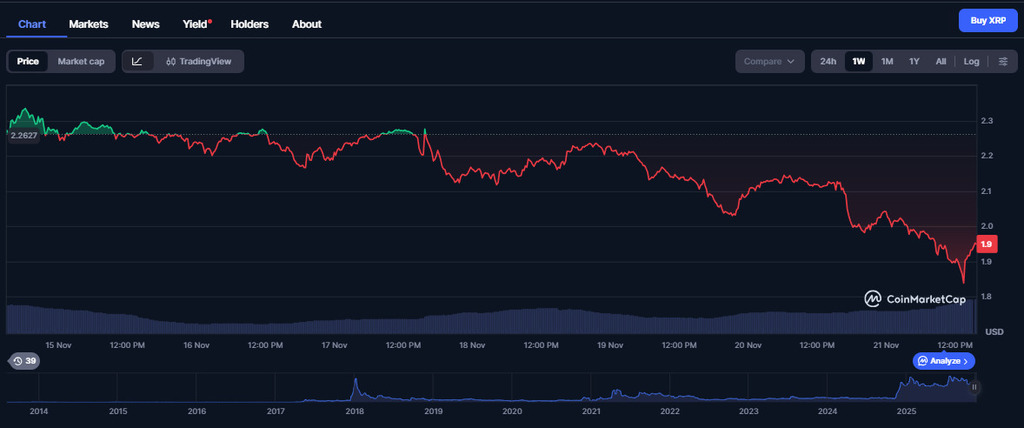The height and width of the screenshot is (428, 1024).
Task: Open the Markets tab
Action: point(89,23)
